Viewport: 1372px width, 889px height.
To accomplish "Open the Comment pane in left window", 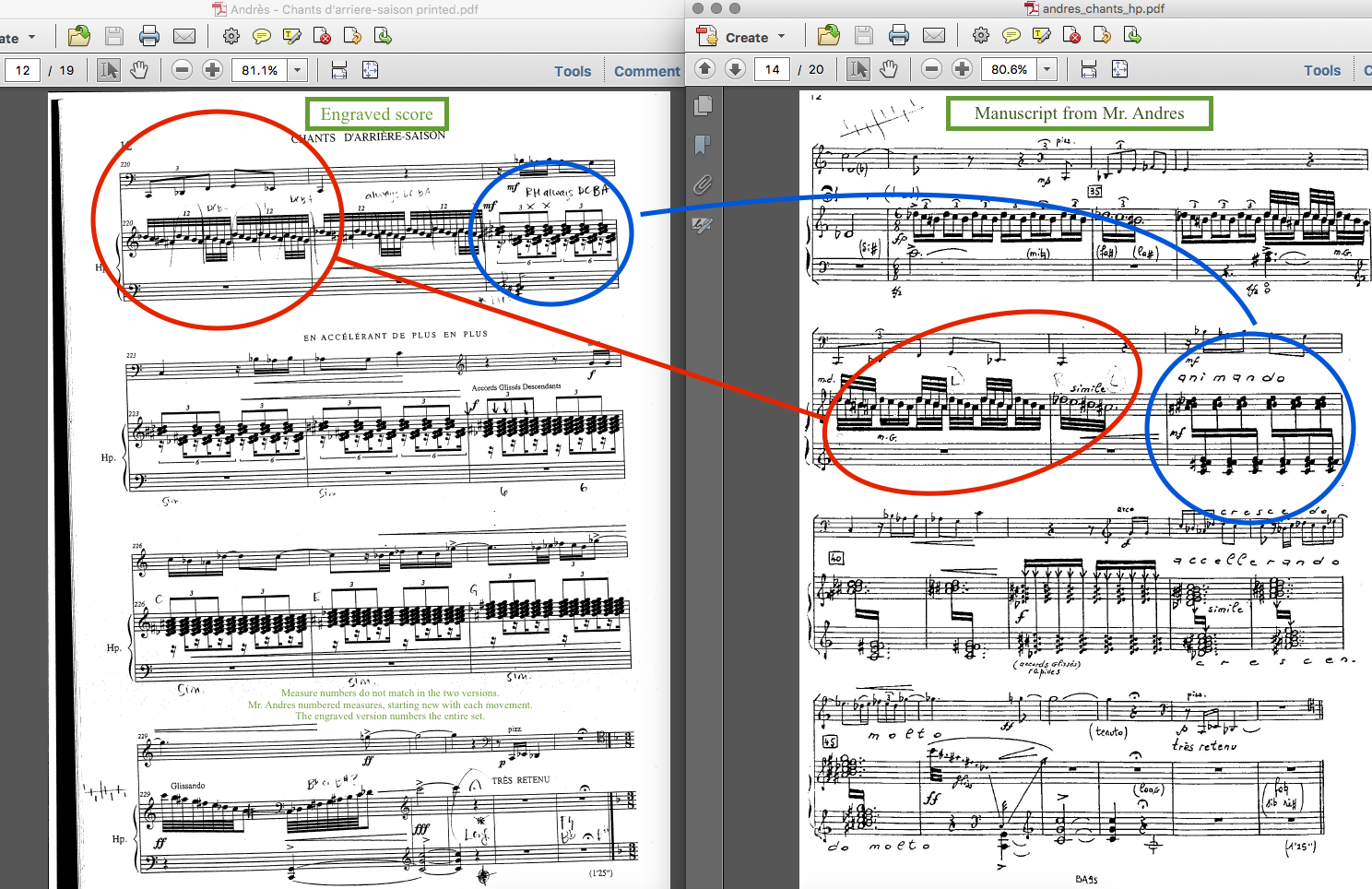I will [646, 71].
